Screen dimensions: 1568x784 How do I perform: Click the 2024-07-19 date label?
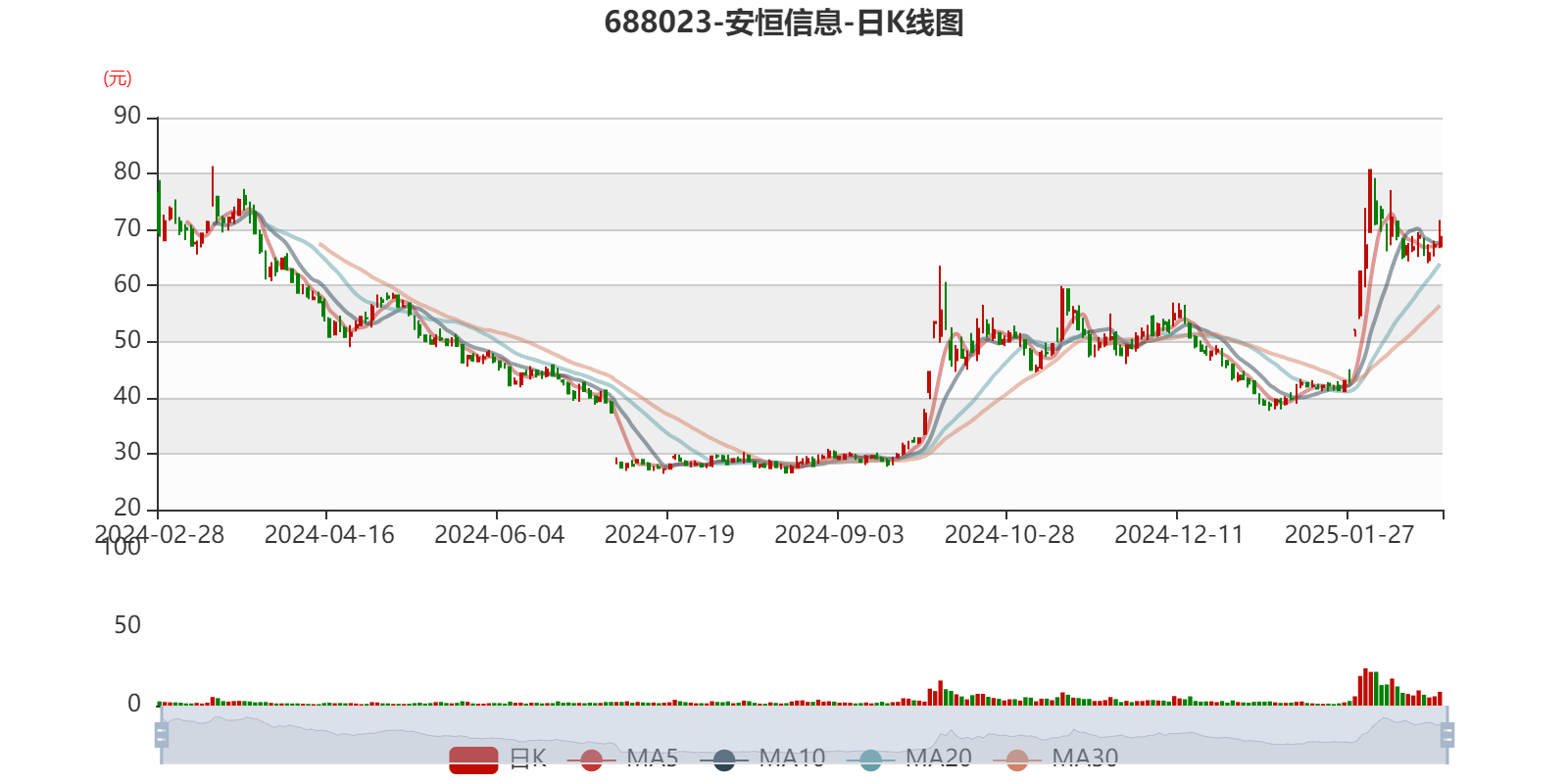click(669, 535)
